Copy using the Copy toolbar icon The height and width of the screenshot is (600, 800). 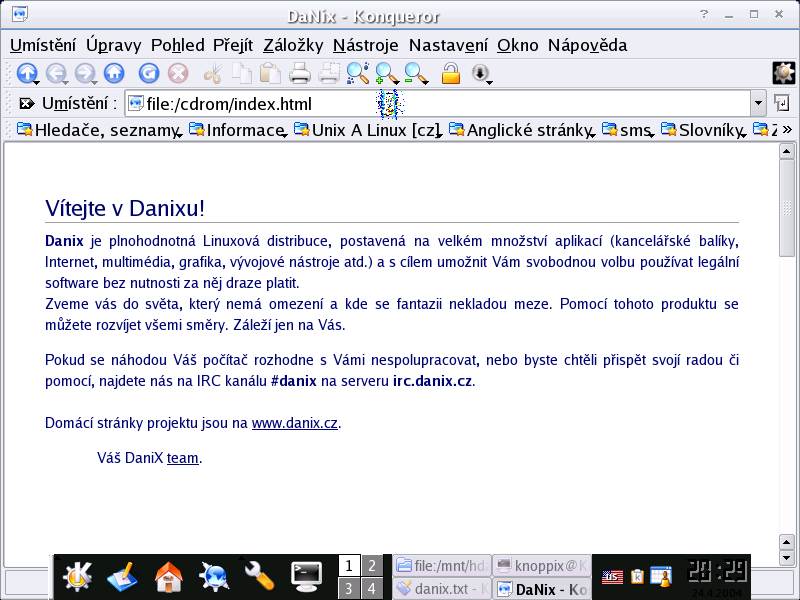pos(242,73)
